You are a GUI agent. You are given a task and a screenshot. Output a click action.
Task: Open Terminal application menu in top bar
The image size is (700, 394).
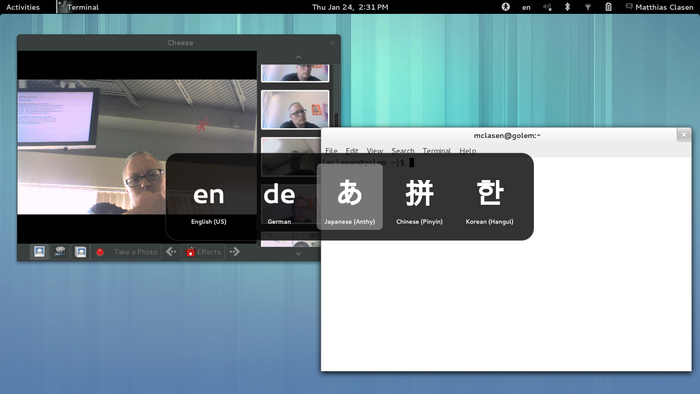[79, 7]
